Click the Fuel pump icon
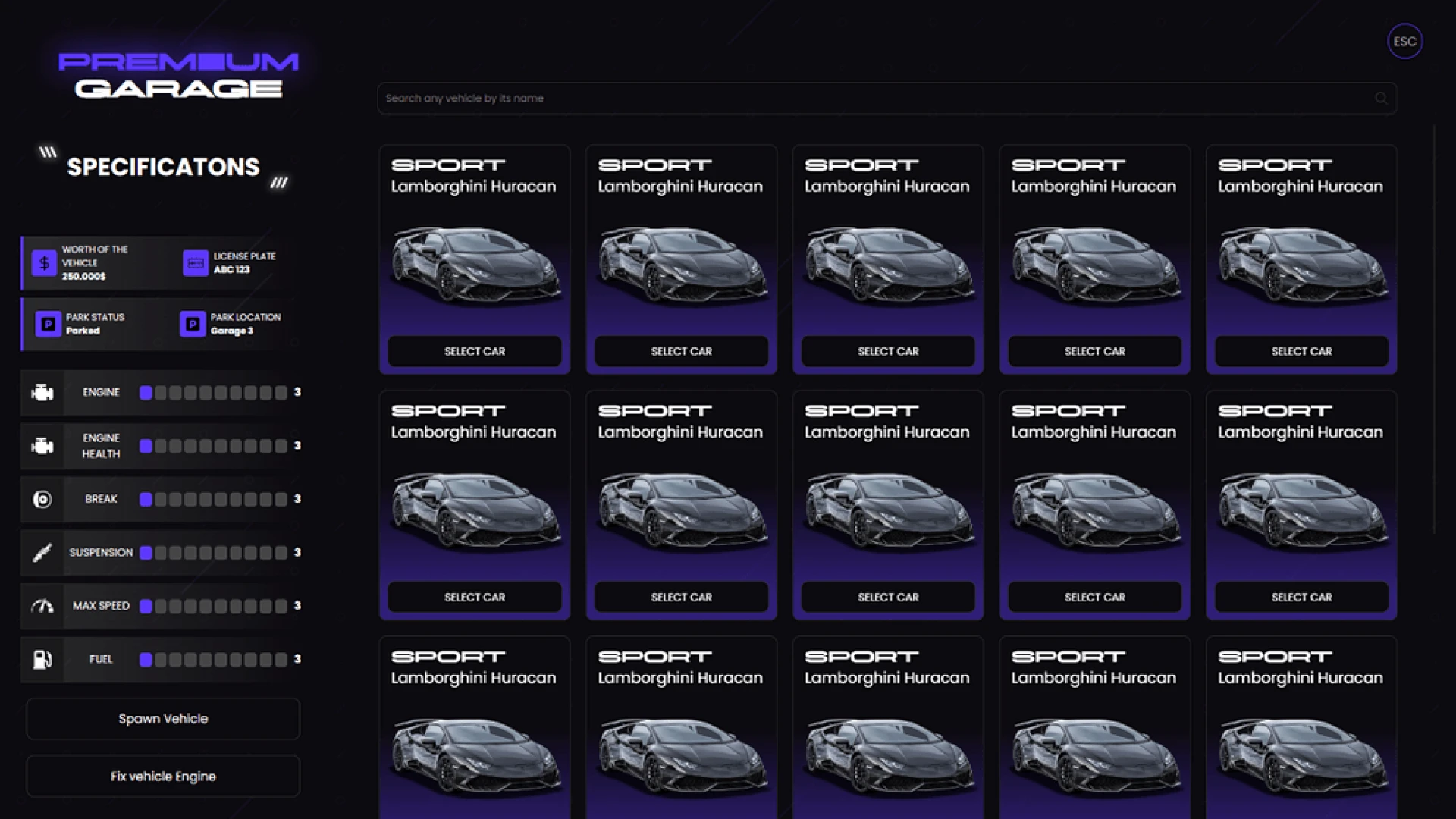 (x=42, y=659)
